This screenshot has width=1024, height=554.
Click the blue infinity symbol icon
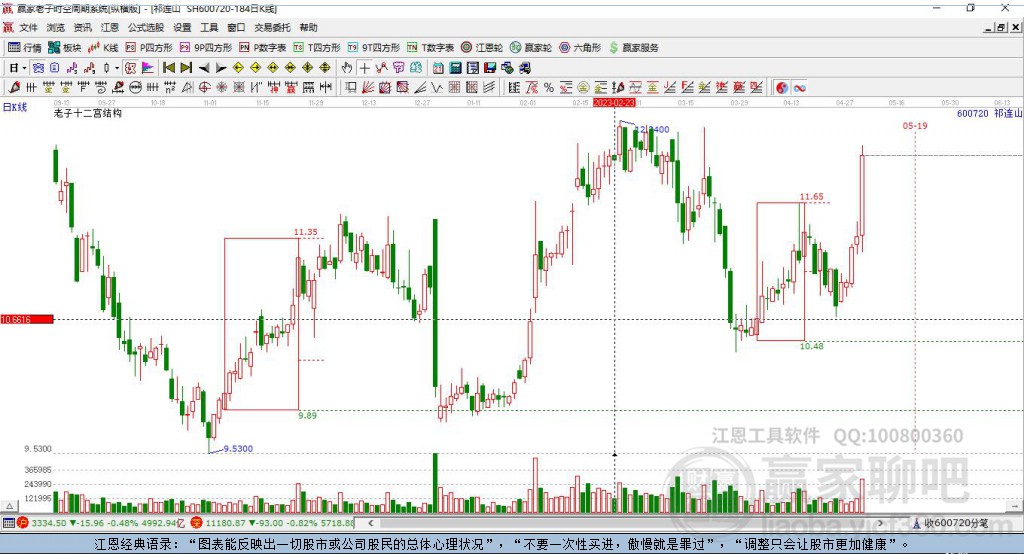pyautogui.click(x=799, y=88)
